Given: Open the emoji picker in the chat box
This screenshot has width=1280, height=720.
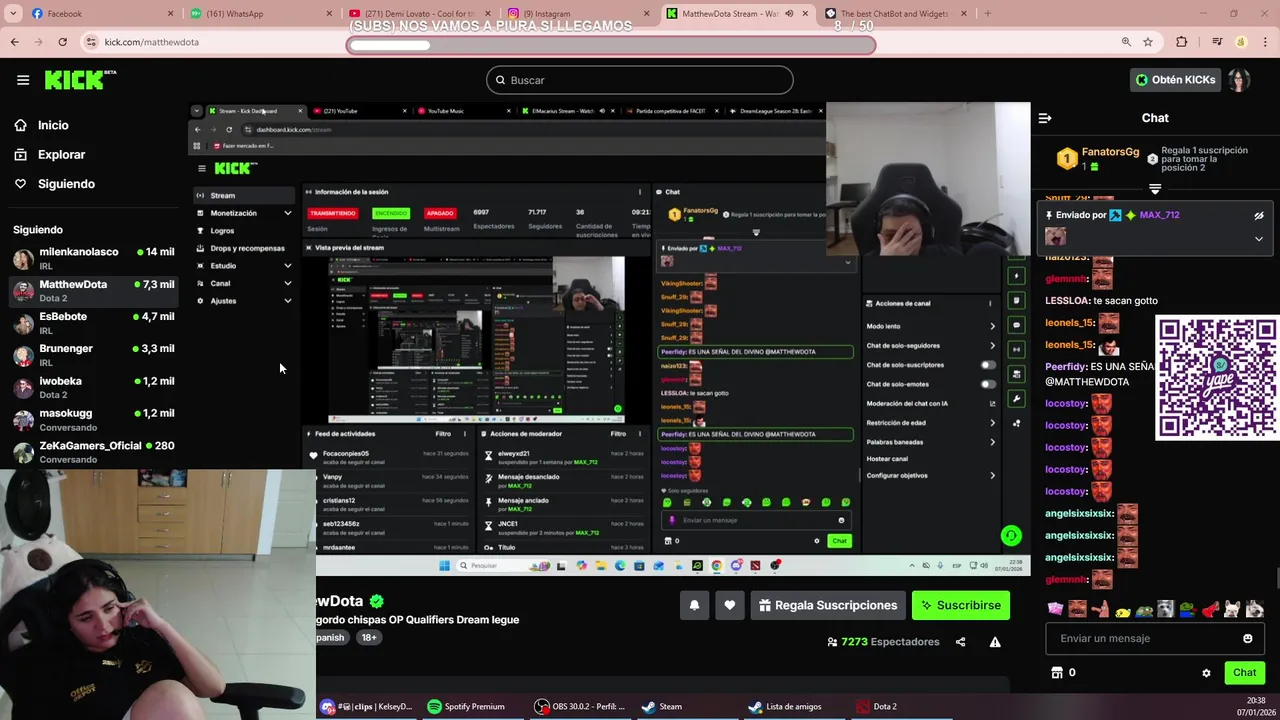Looking at the screenshot, I should [x=1247, y=638].
